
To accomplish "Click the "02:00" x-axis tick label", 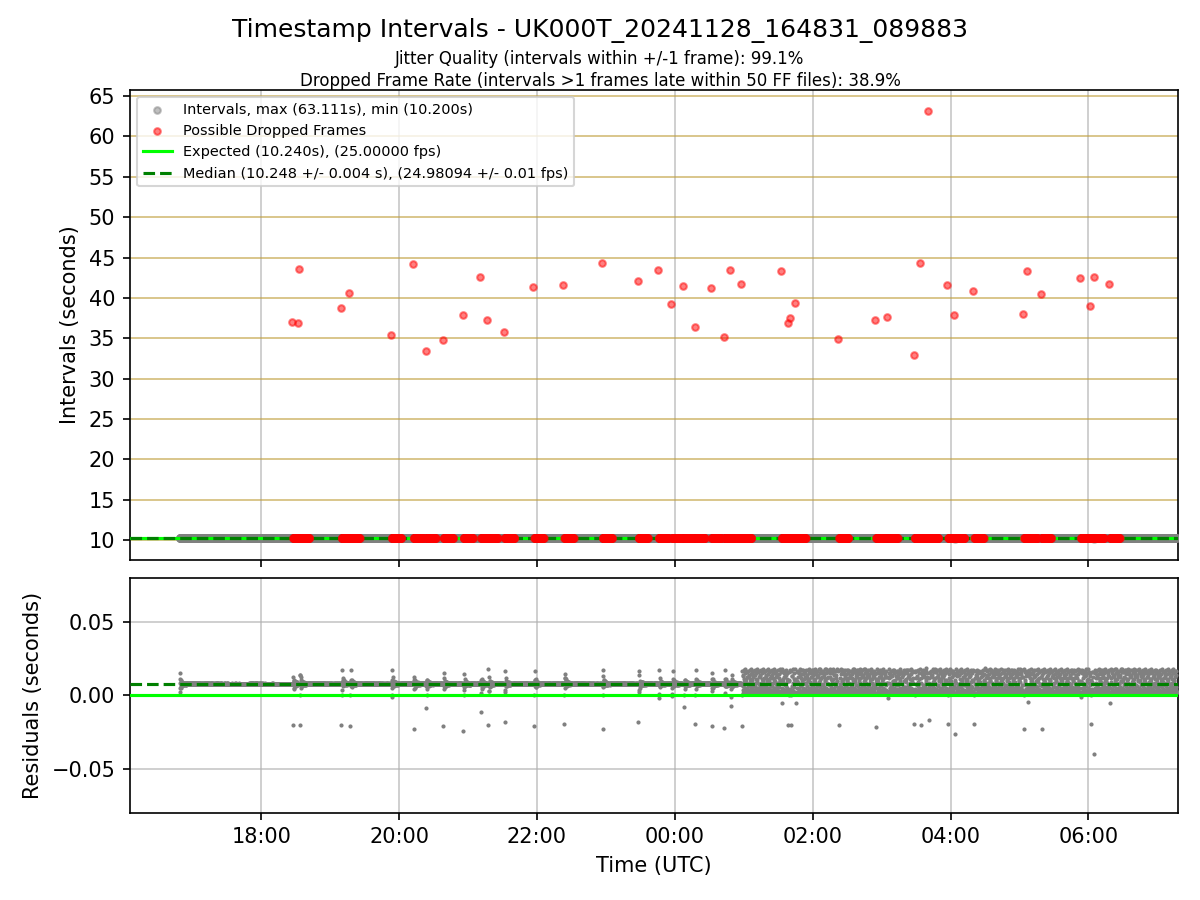I will (x=812, y=834).
